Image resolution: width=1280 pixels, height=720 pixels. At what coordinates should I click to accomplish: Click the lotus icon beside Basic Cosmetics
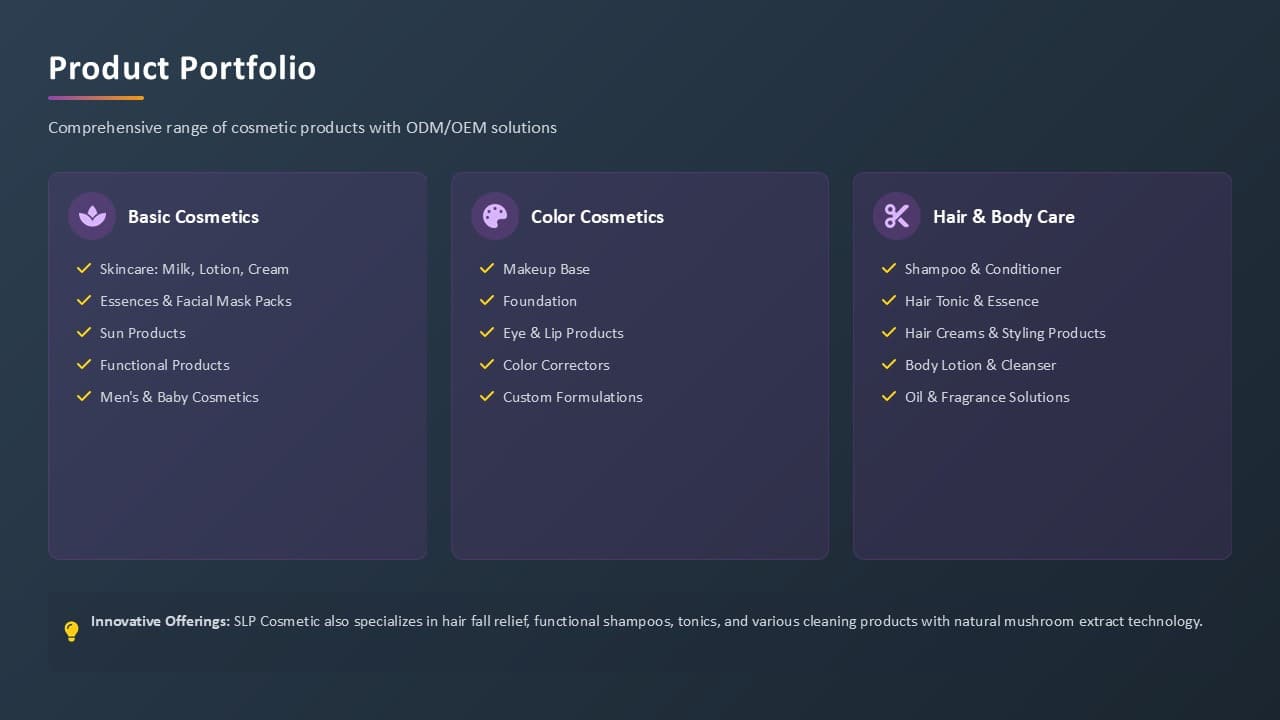(x=92, y=216)
